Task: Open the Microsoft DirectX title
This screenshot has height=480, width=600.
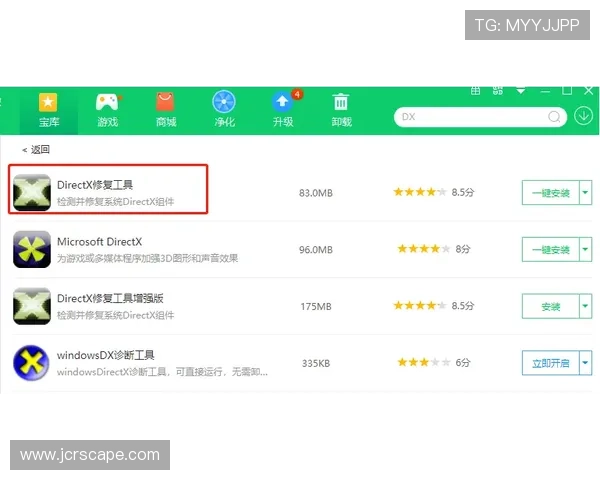Action: 99,242
